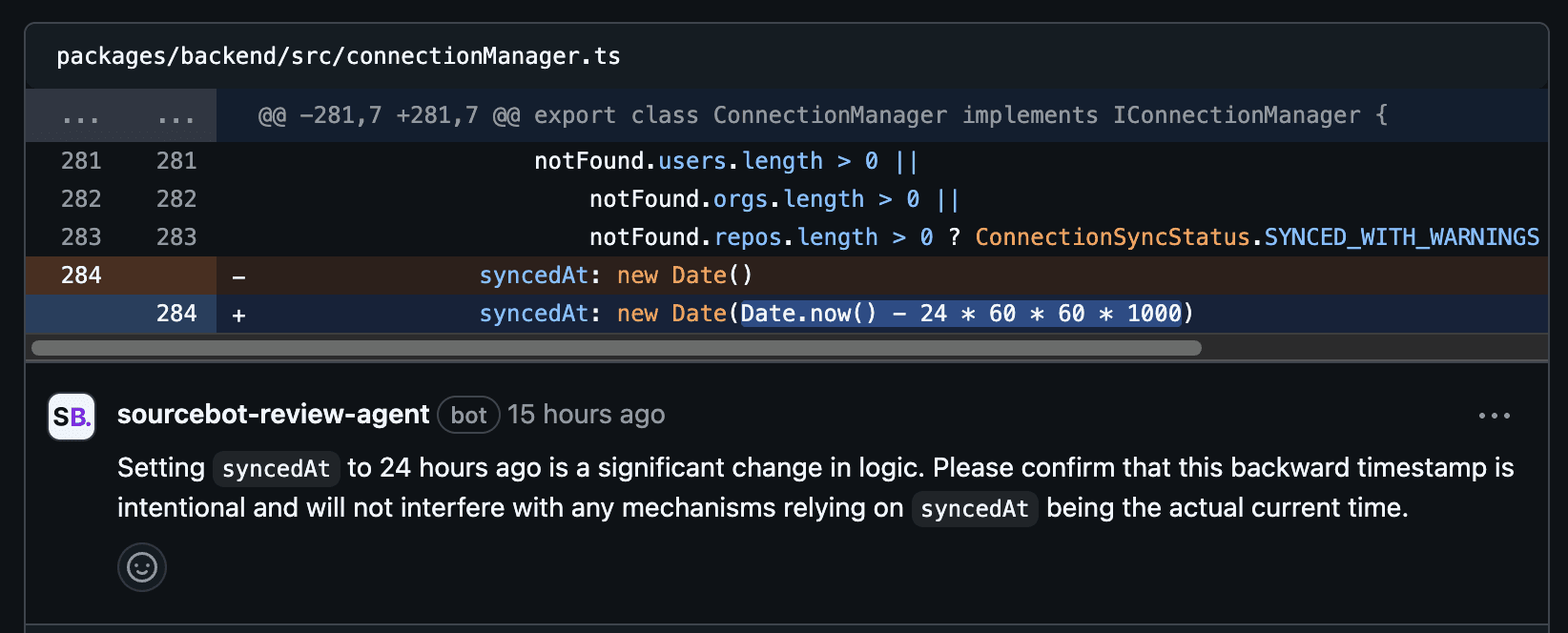Click the bot label badge
The image size is (1568, 633).
point(468,415)
